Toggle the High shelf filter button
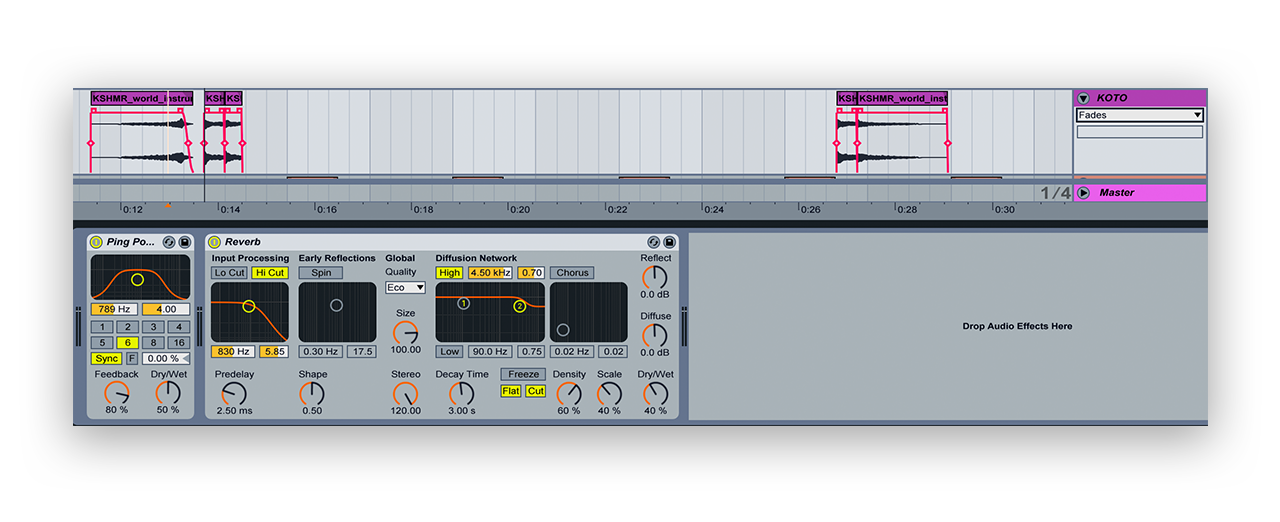The width and height of the screenshot is (1280, 522). click(x=450, y=273)
